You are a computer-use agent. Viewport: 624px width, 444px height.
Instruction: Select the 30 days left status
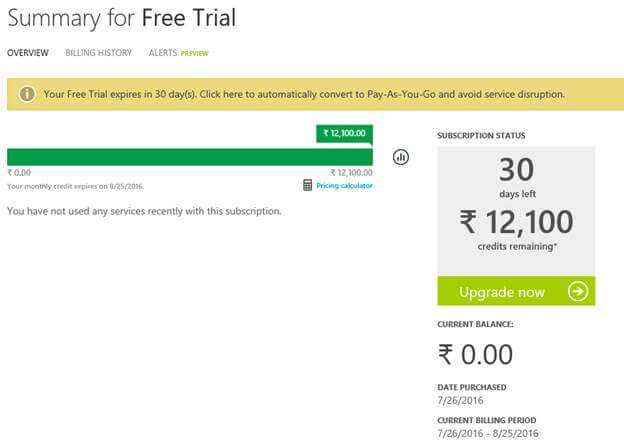click(516, 177)
